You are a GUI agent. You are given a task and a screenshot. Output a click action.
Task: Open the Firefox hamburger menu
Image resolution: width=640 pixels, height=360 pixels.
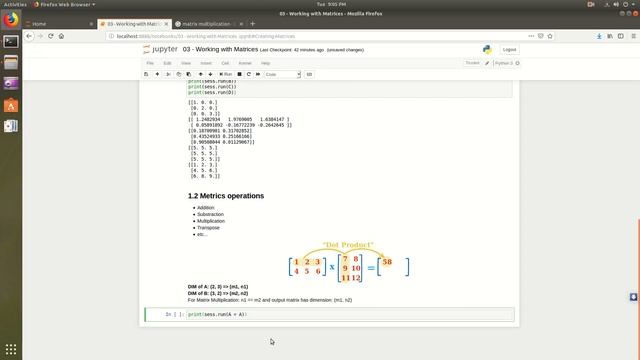tap(633, 36)
